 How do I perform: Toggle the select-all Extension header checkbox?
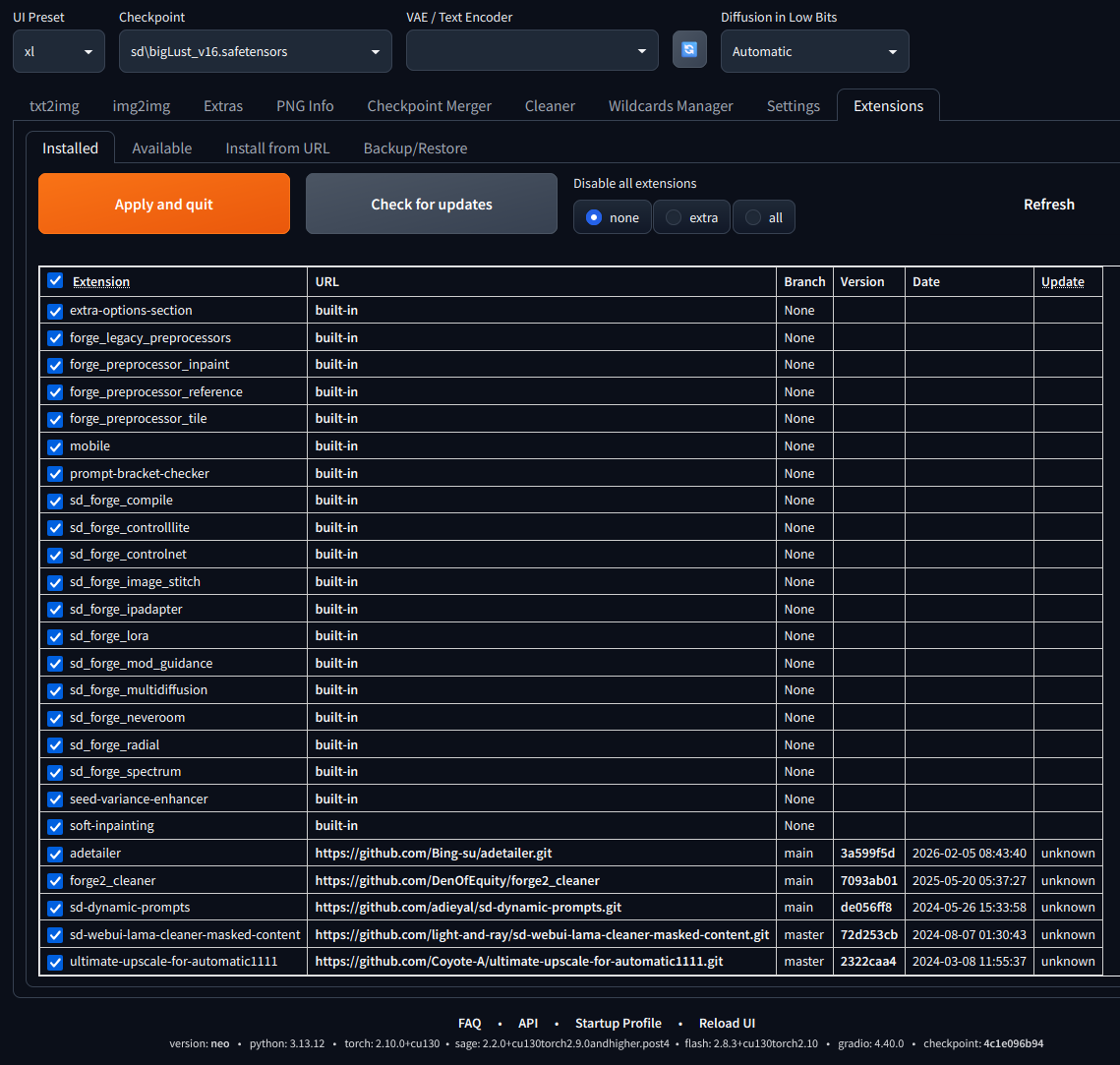pos(55,280)
